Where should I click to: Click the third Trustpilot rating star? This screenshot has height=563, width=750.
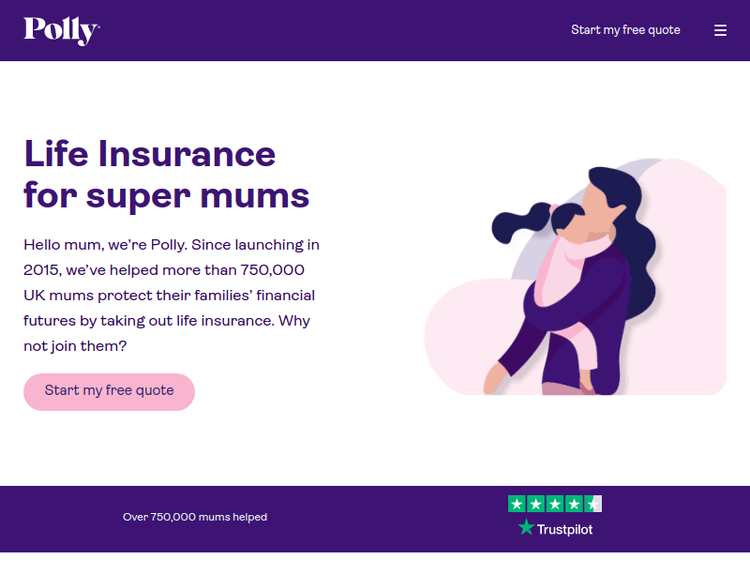coord(555,504)
